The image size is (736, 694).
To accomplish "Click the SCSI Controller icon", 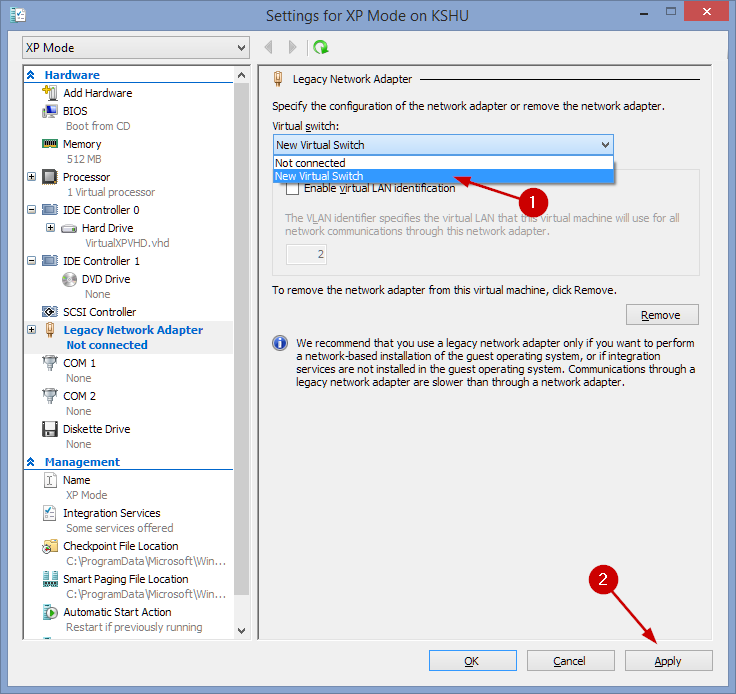I will 50,312.
